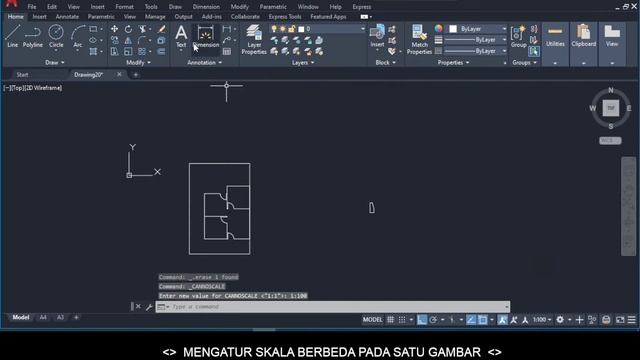Click the Group tool
This screenshot has height=360, width=640.
(x=518, y=37)
